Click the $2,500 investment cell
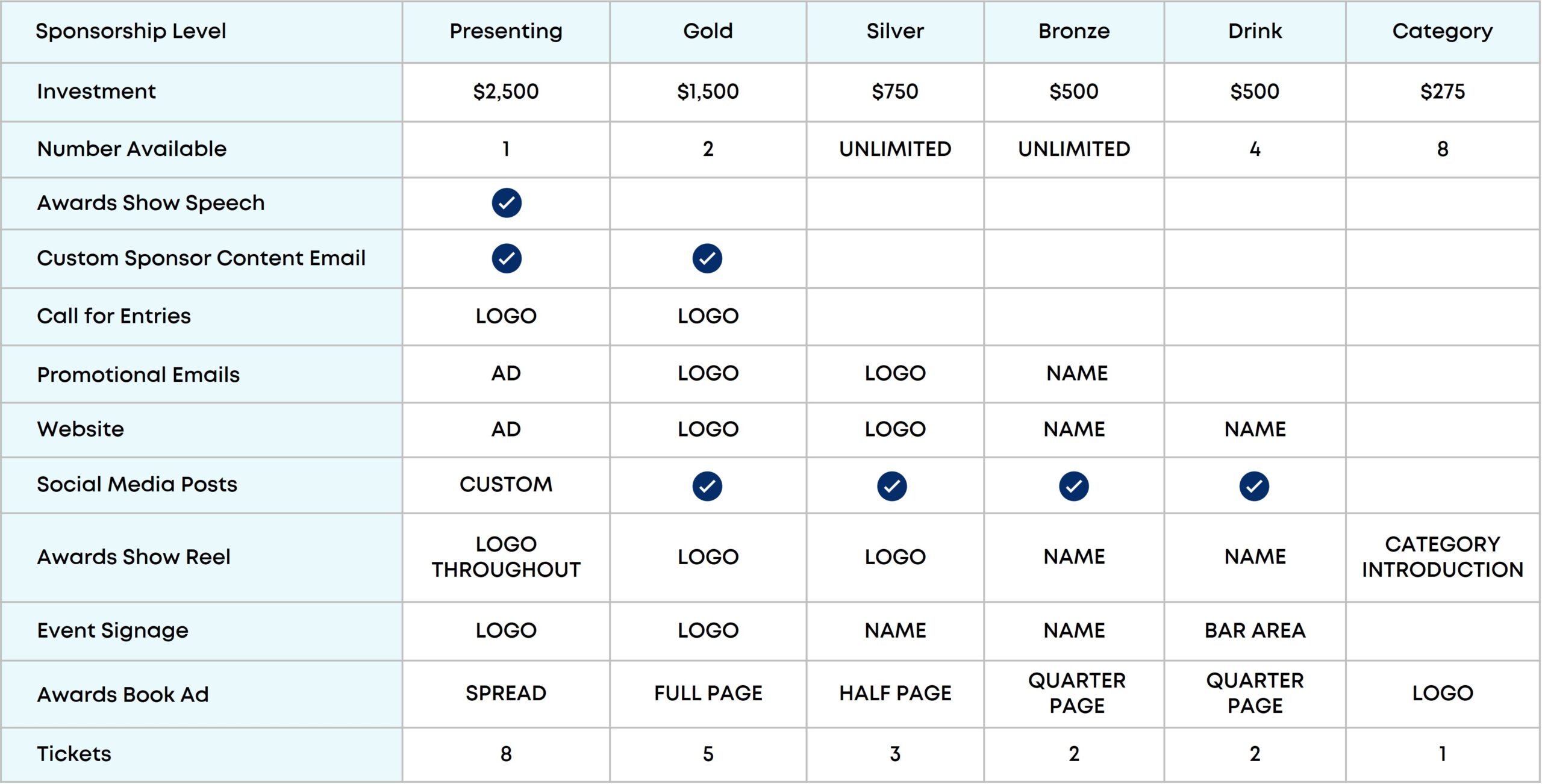The height and width of the screenshot is (784, 1542). 506,92
